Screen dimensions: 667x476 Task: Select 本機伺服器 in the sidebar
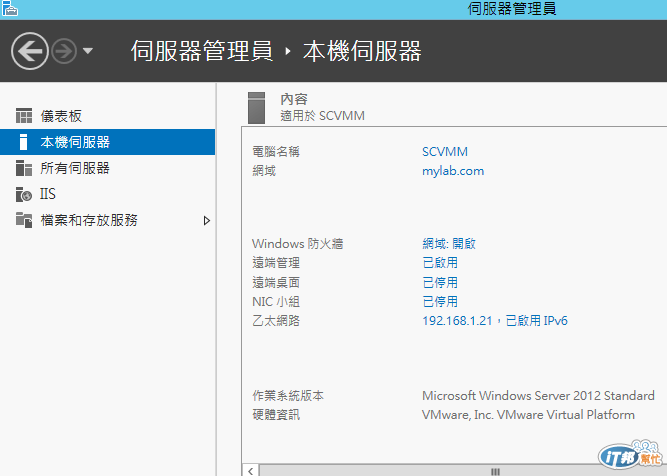[x=107, y=142]
